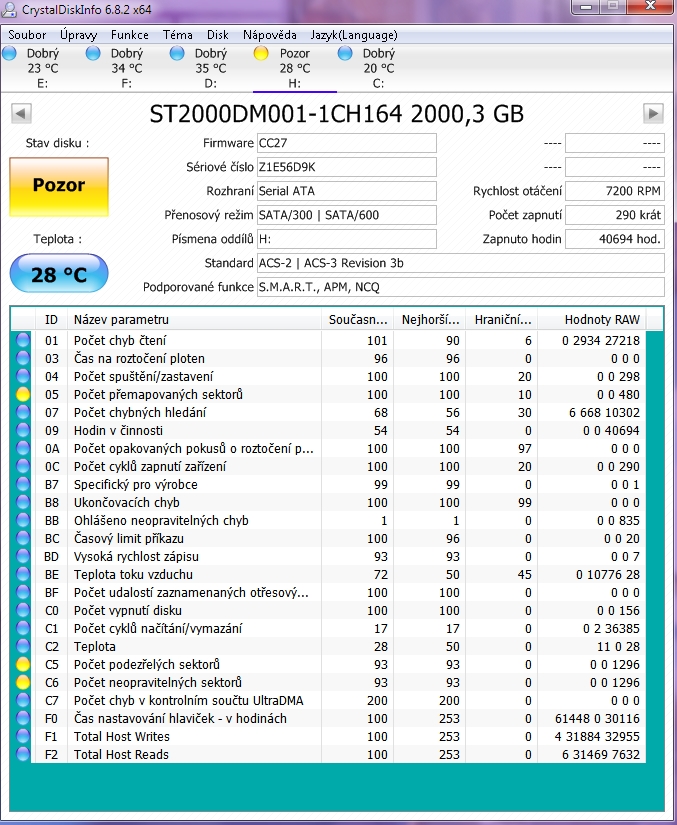677x825 pixels.
Task: Click the S.M.A.R.T., APM, NCQ field
Action: point(460,287)
